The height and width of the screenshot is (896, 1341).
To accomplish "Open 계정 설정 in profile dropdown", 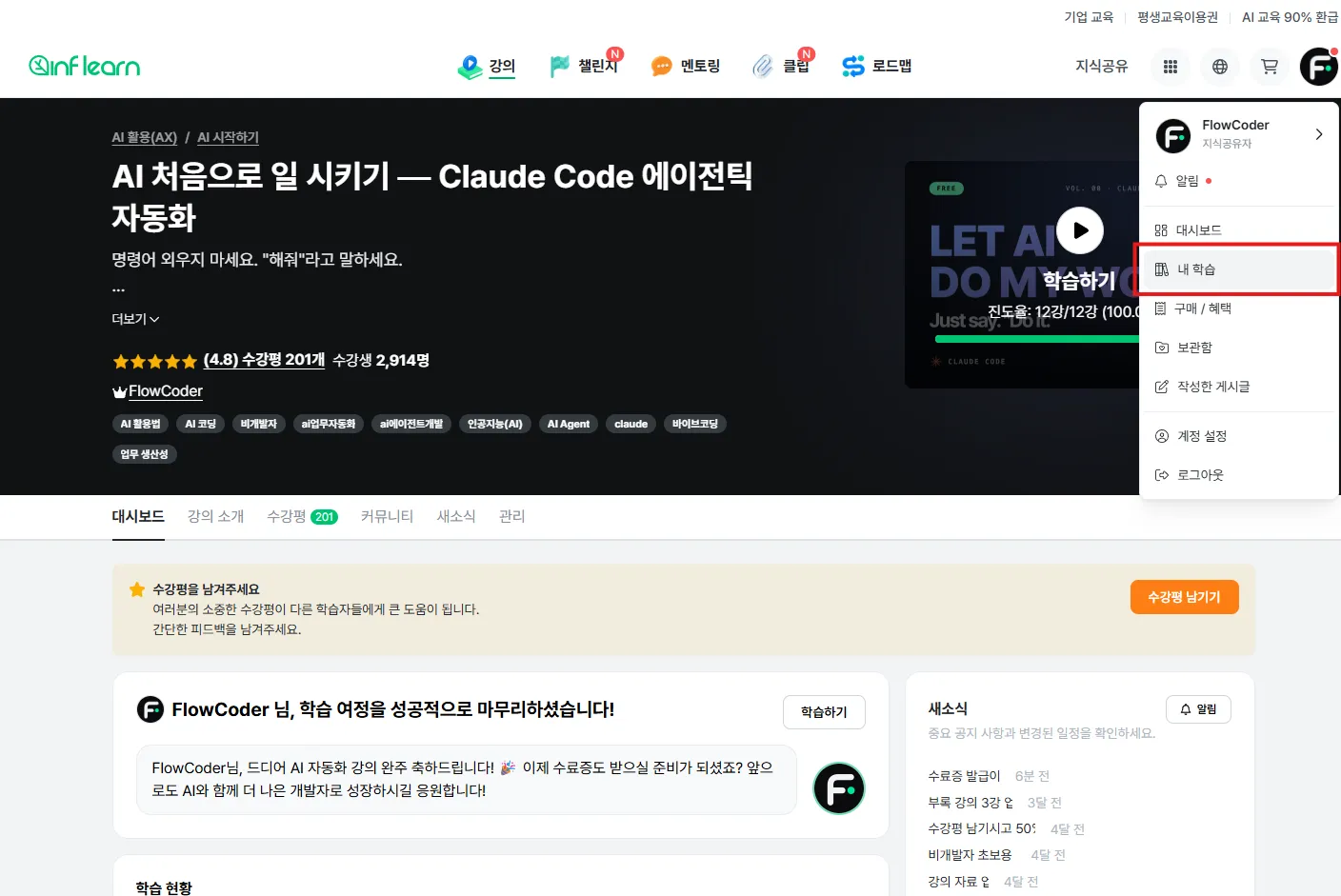I will (x=1239, y=436).
